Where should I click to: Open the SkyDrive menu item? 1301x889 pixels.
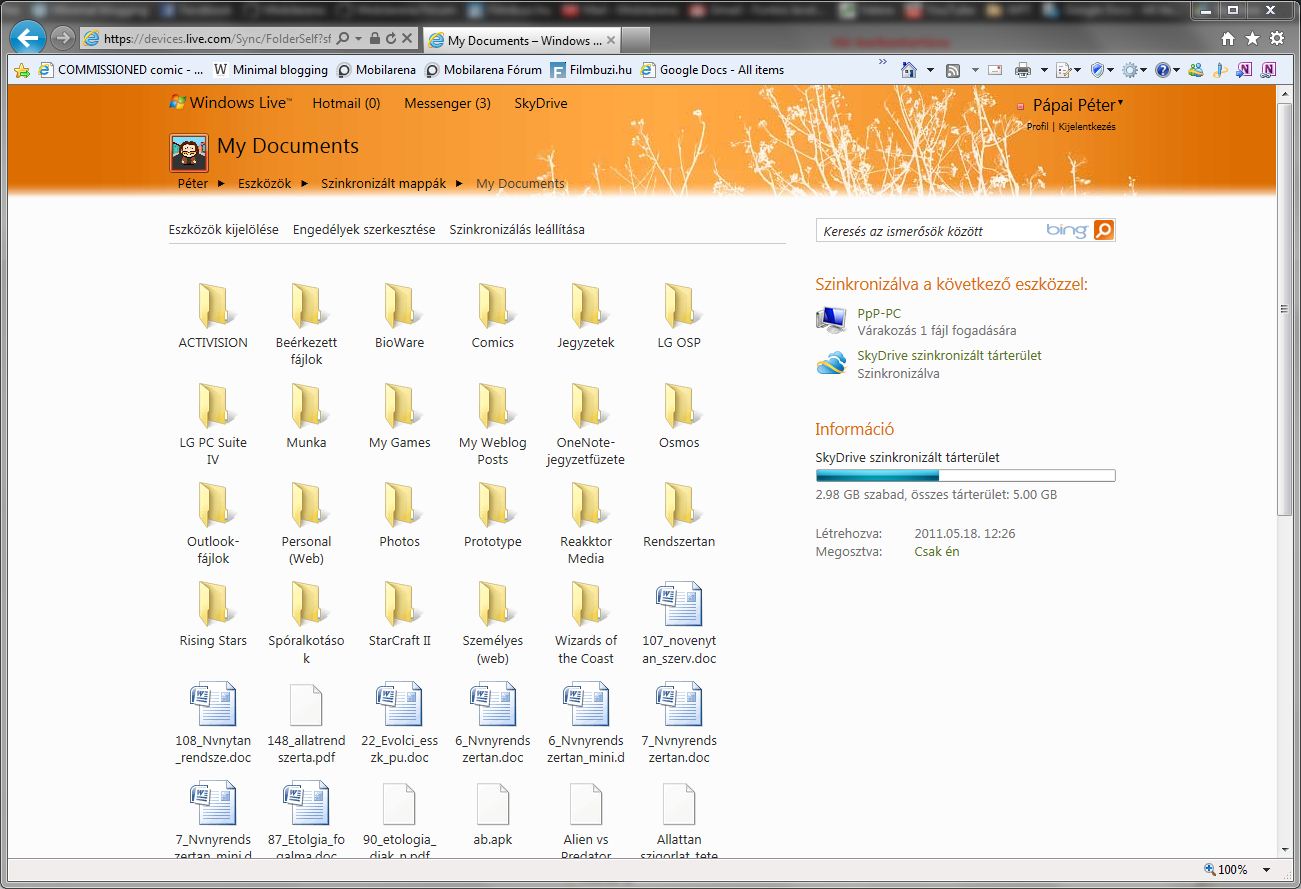(x=541, y=103)
